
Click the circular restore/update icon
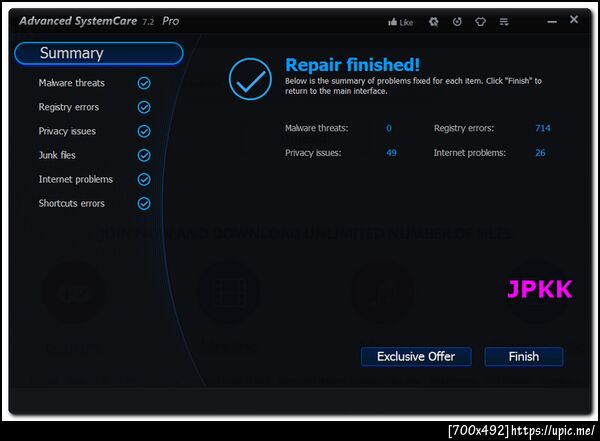457,22
